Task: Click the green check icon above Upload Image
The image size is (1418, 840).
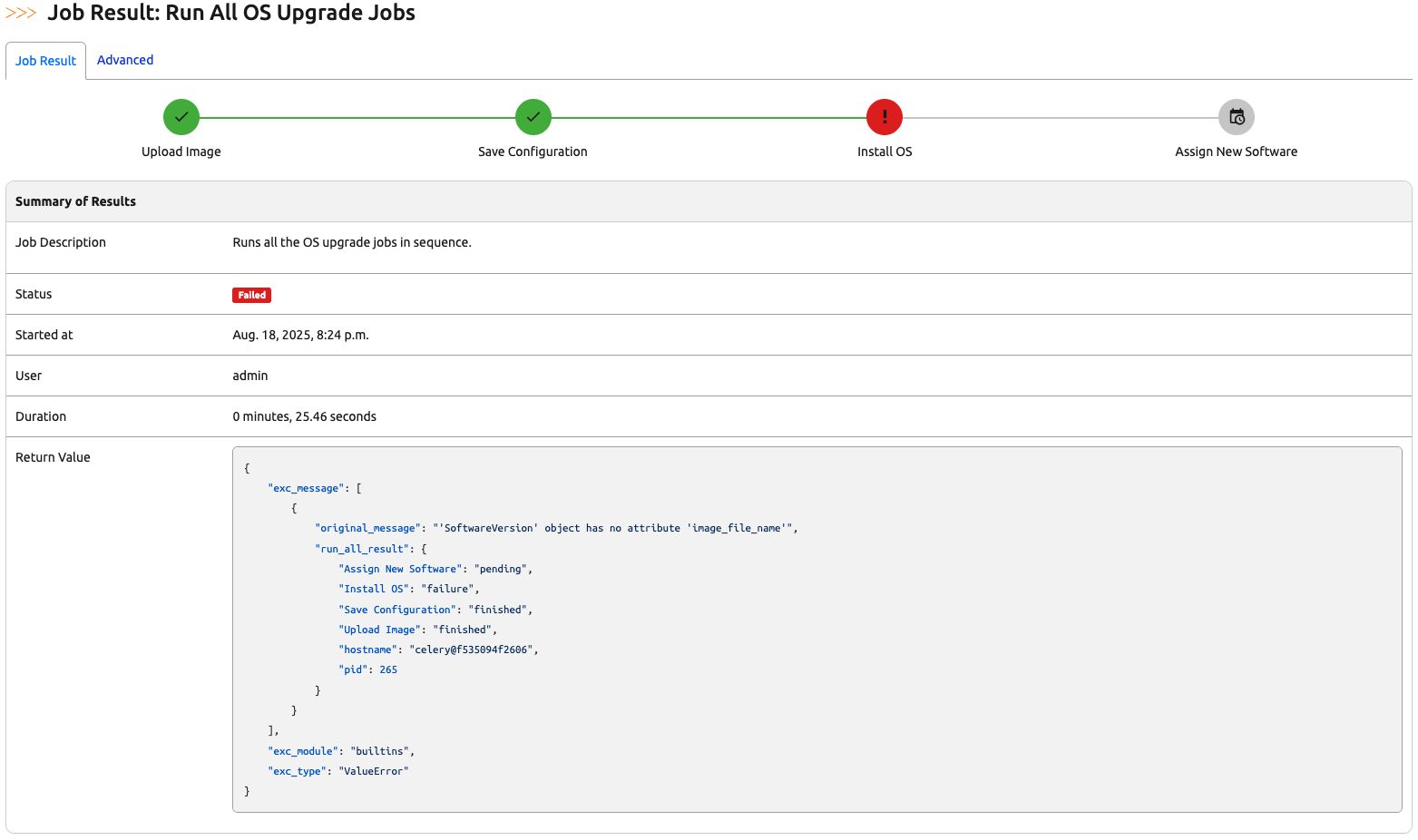Action: (181, 117)
